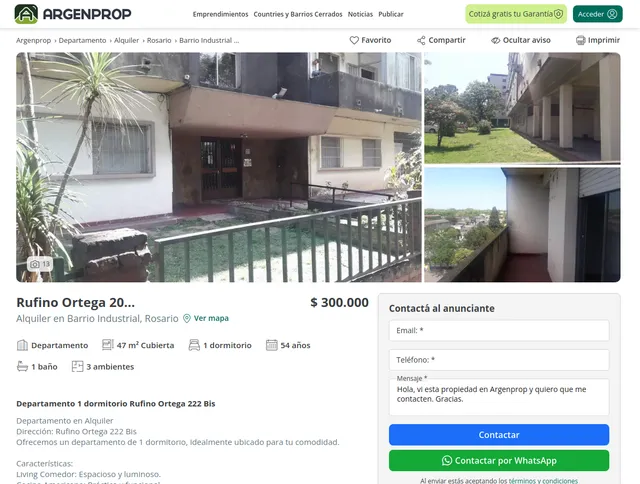Focus the Teléfono input field

click(499, 360)
